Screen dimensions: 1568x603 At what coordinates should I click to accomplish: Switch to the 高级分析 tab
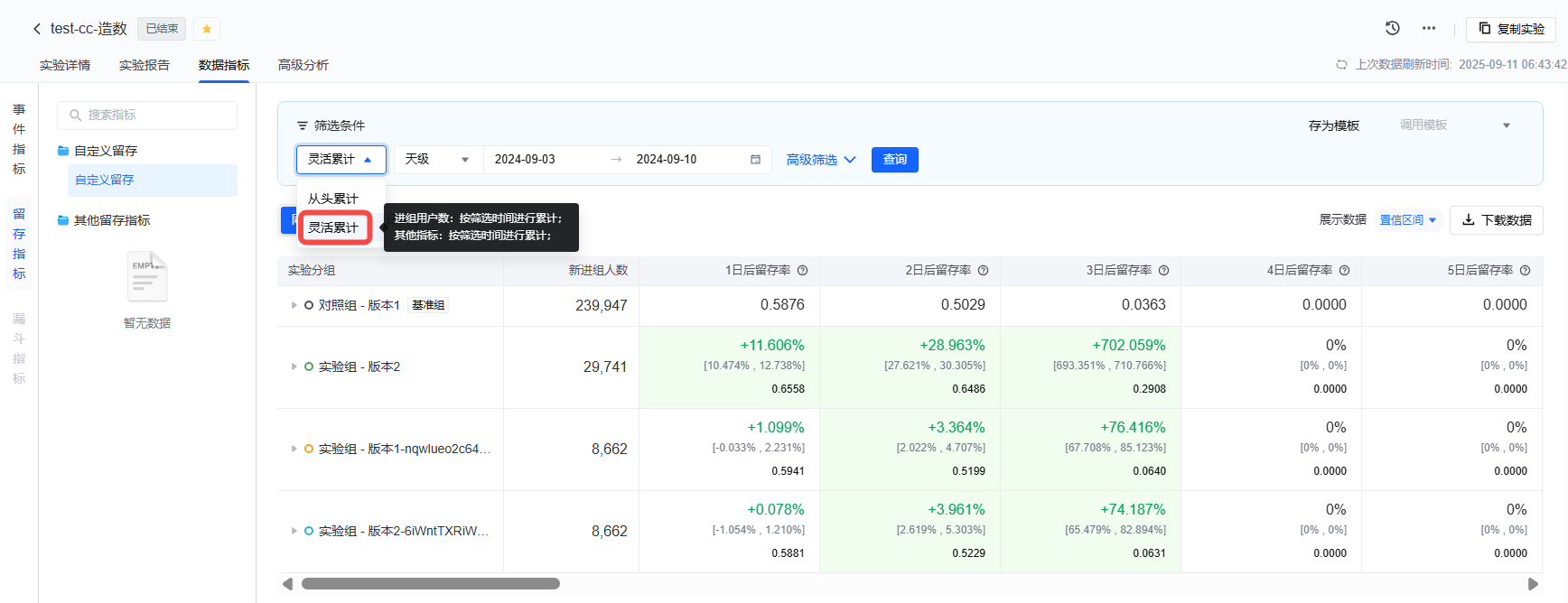[x=303, y=65]
